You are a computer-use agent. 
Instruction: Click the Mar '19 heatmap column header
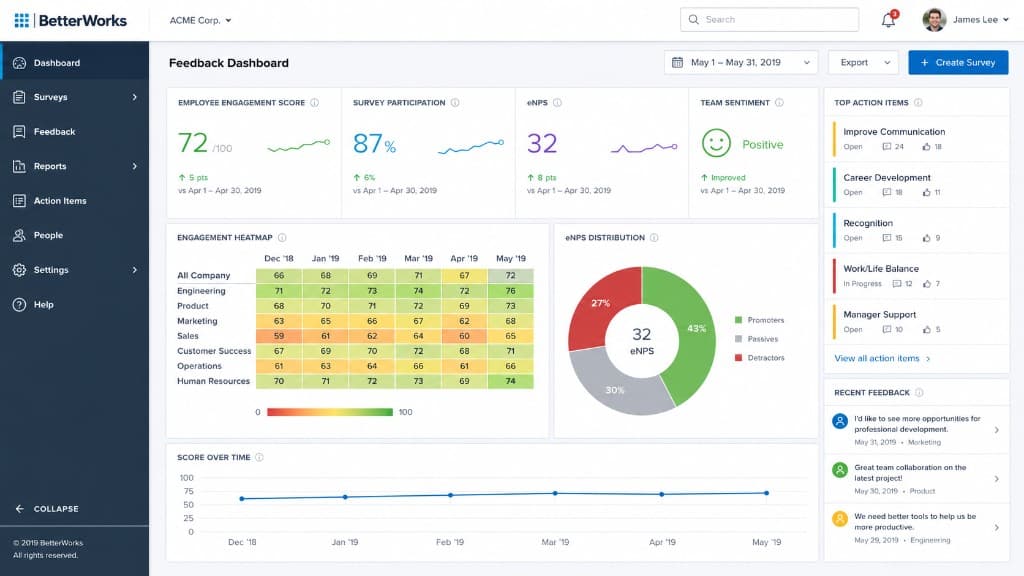click(x=418, y=259)
